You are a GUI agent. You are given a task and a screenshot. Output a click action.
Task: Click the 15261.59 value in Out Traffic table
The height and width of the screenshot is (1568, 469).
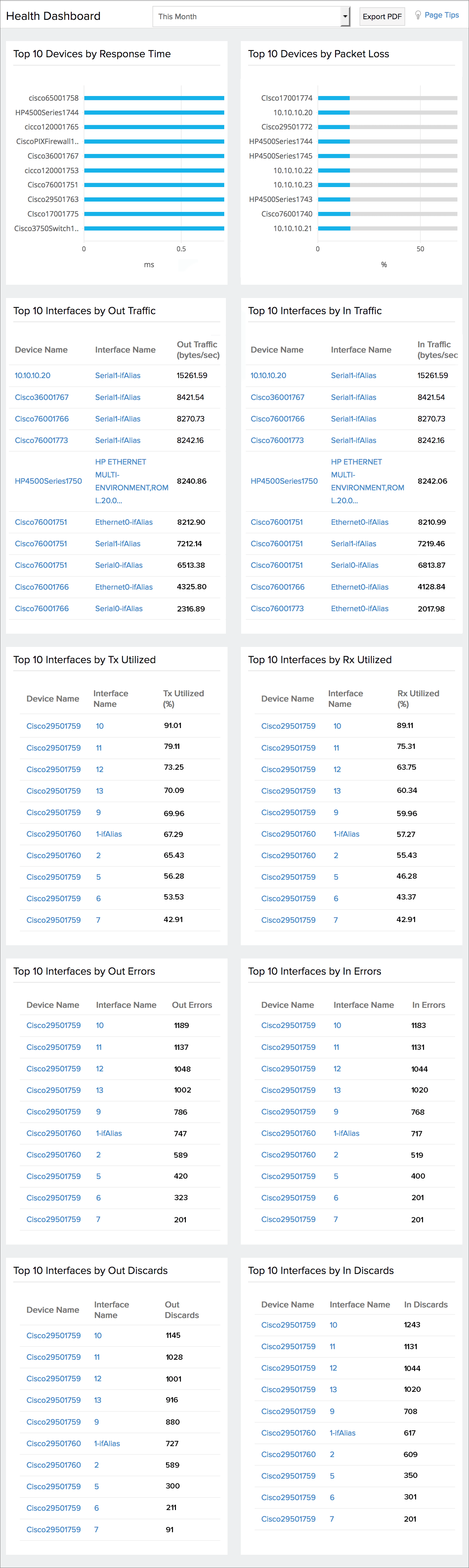point(192,375)
